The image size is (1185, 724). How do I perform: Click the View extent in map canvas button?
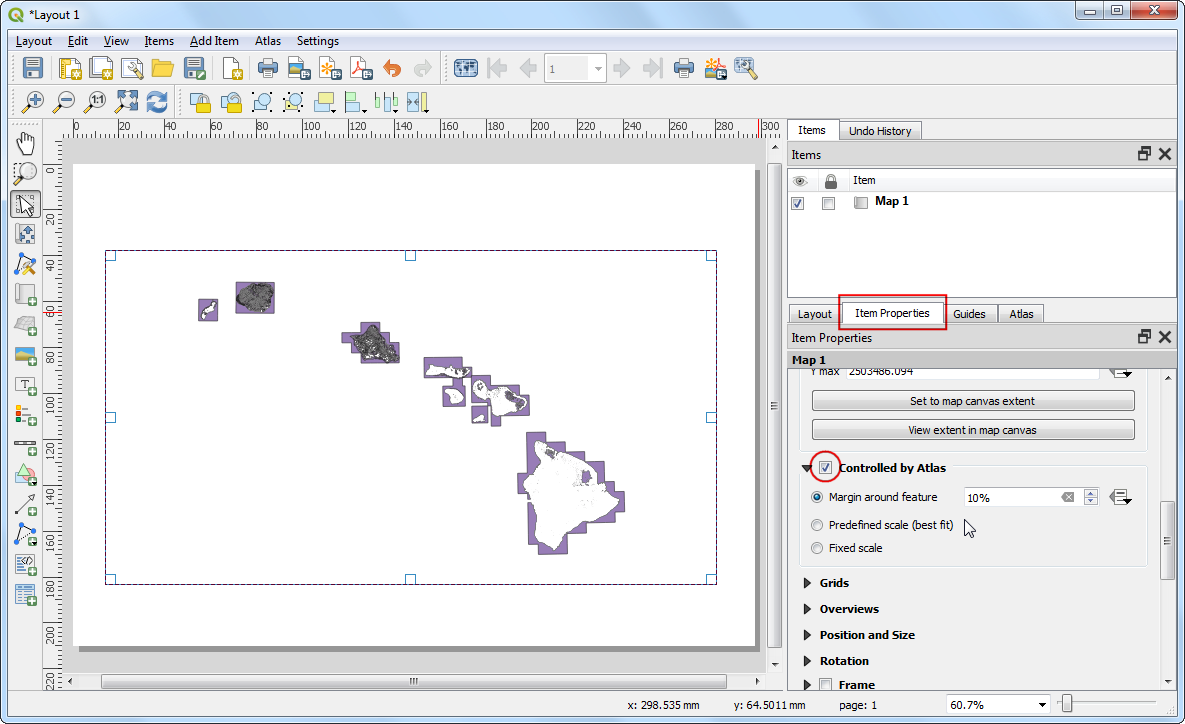coord(973,430)
